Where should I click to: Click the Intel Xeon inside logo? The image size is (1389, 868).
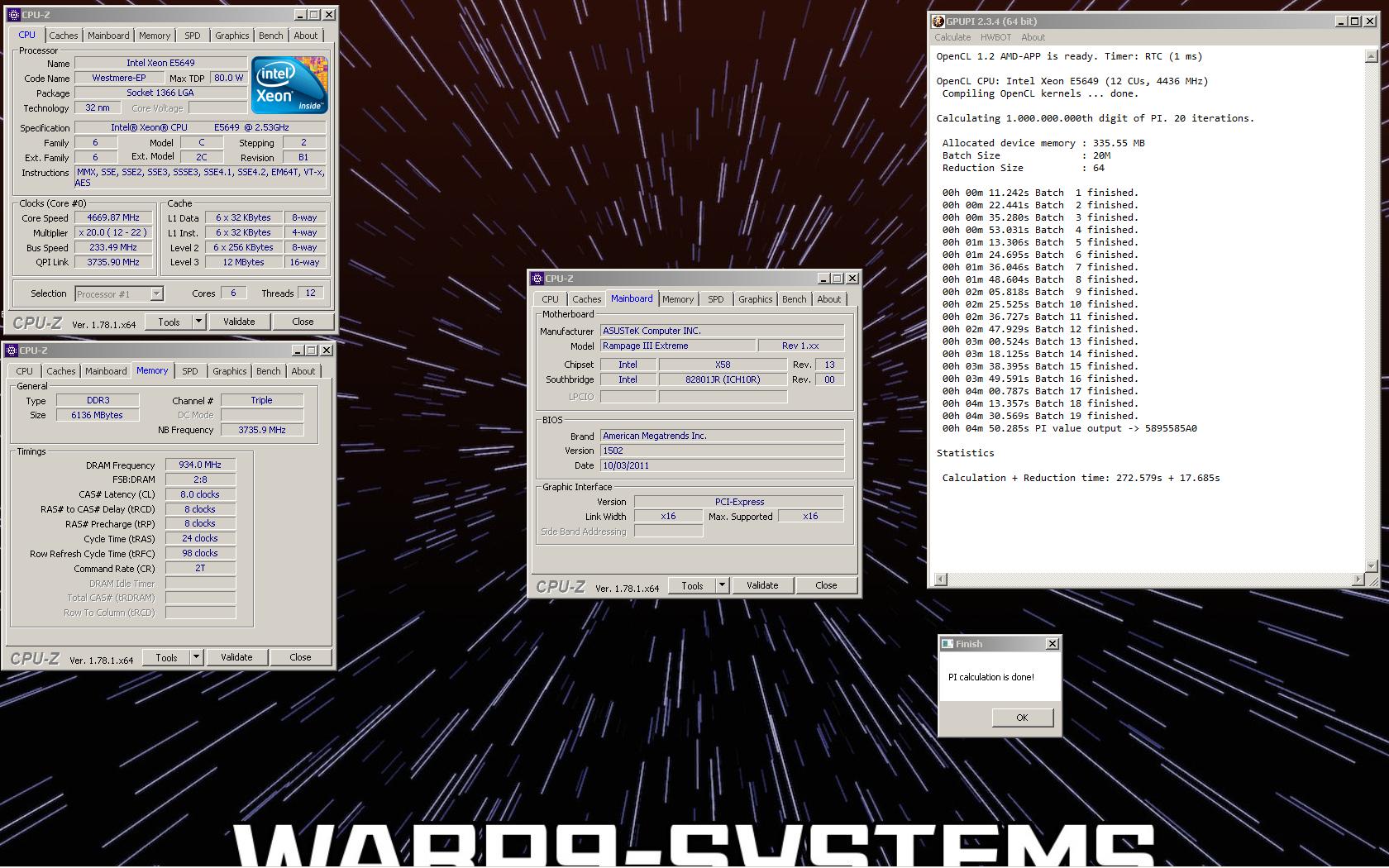pos(289,85)
